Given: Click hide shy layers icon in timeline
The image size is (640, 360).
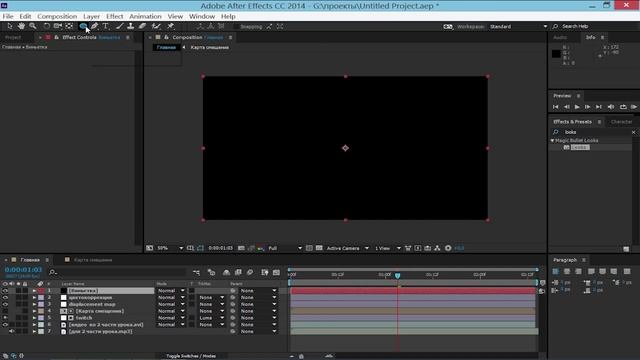Looking at the screenshot, I should point(227,272).
